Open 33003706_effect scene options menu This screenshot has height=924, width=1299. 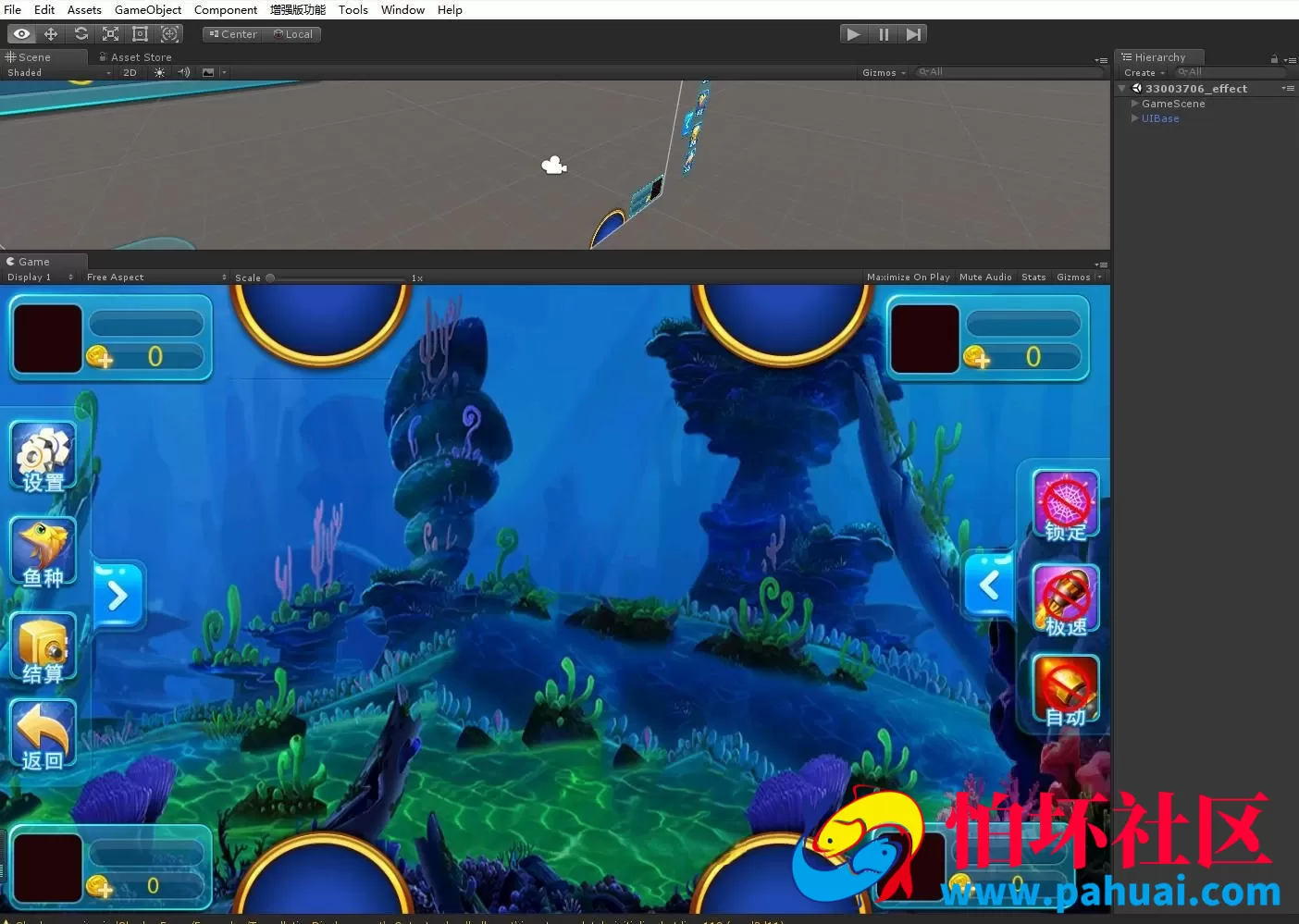click(x=1288, y=89)
